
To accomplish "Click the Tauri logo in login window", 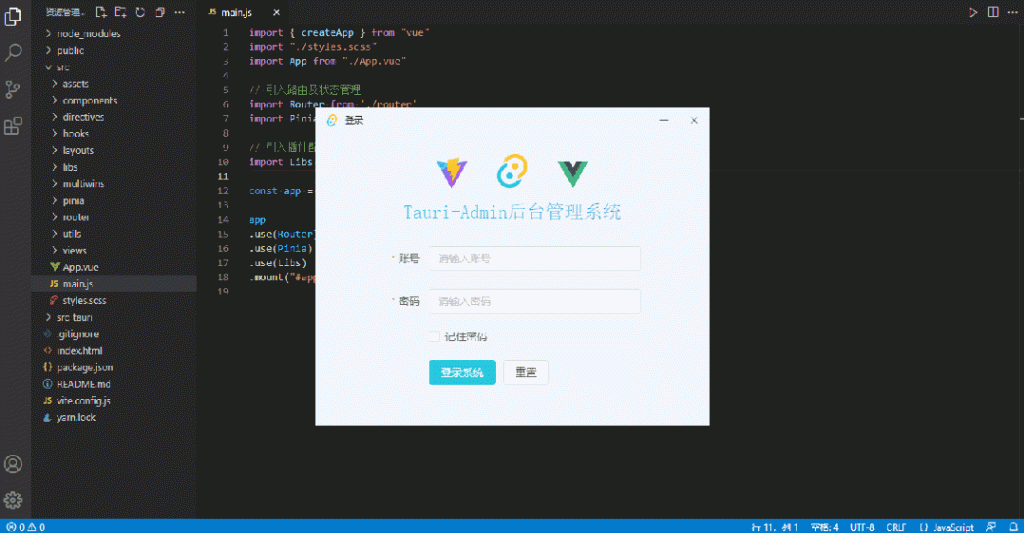I will tap(512, 171).
